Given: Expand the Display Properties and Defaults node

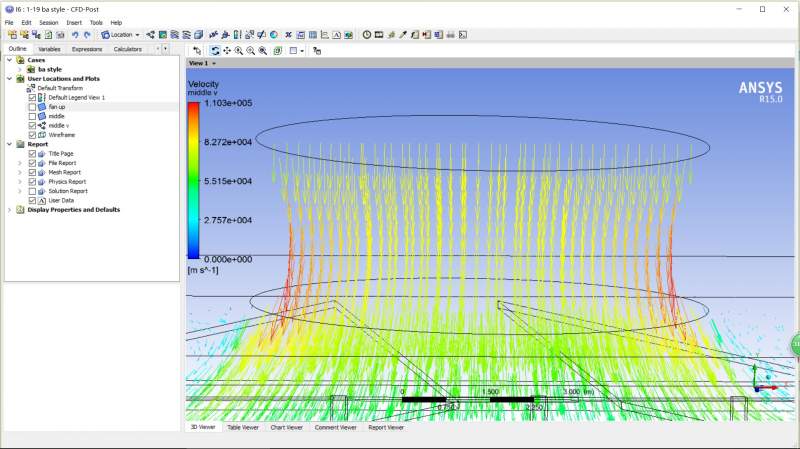Looking at the screenshot, I should click(x=9, y=210).
